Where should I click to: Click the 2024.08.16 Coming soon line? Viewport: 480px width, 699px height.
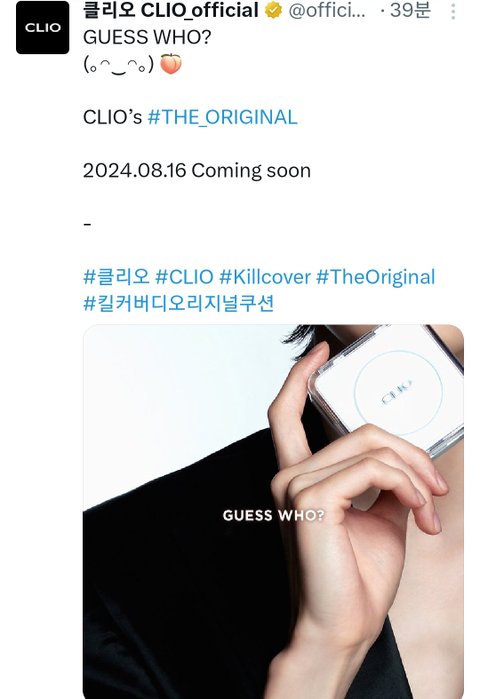coord(197,171)
